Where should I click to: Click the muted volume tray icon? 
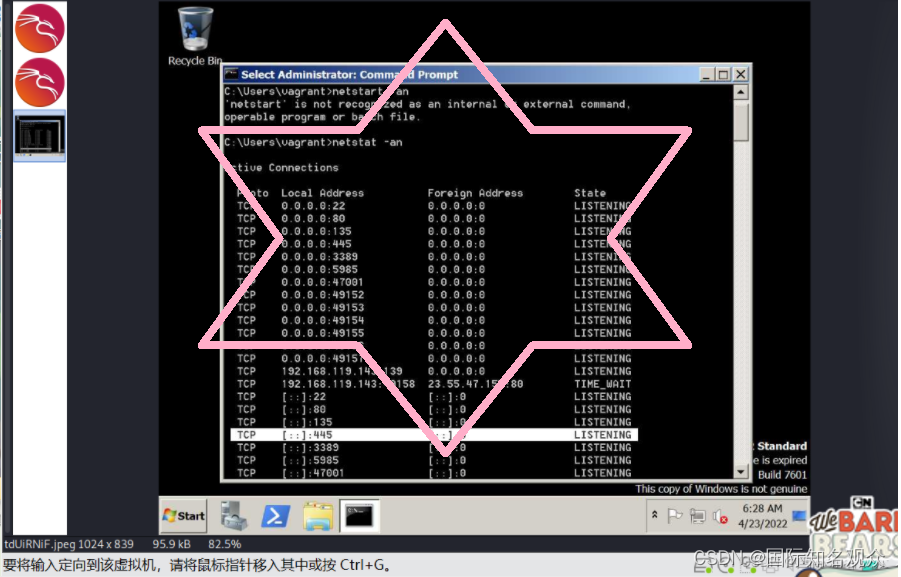pyautogui.click(x=720, y=517)
